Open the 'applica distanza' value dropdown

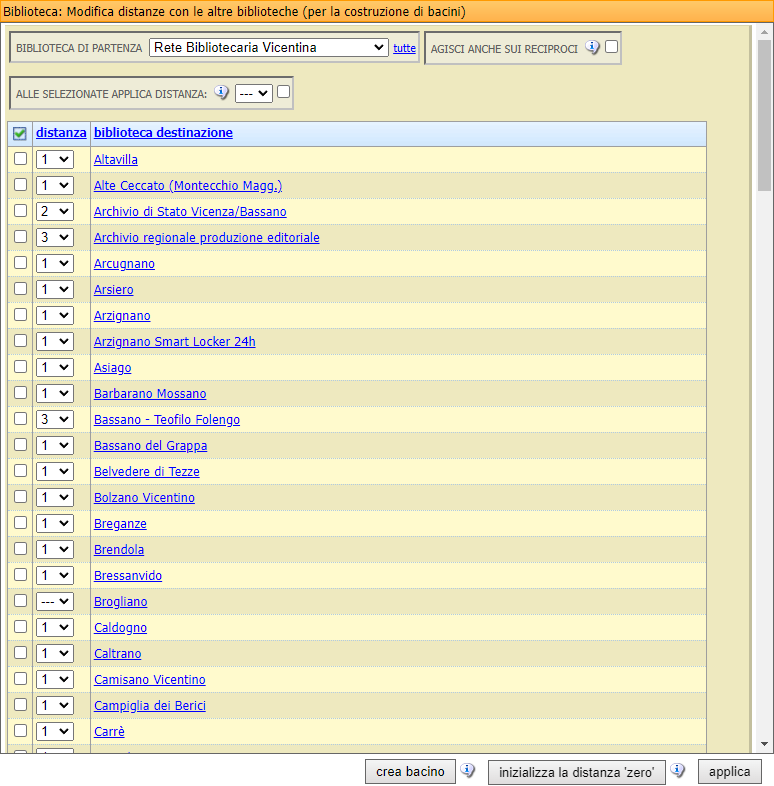(254, 93)
